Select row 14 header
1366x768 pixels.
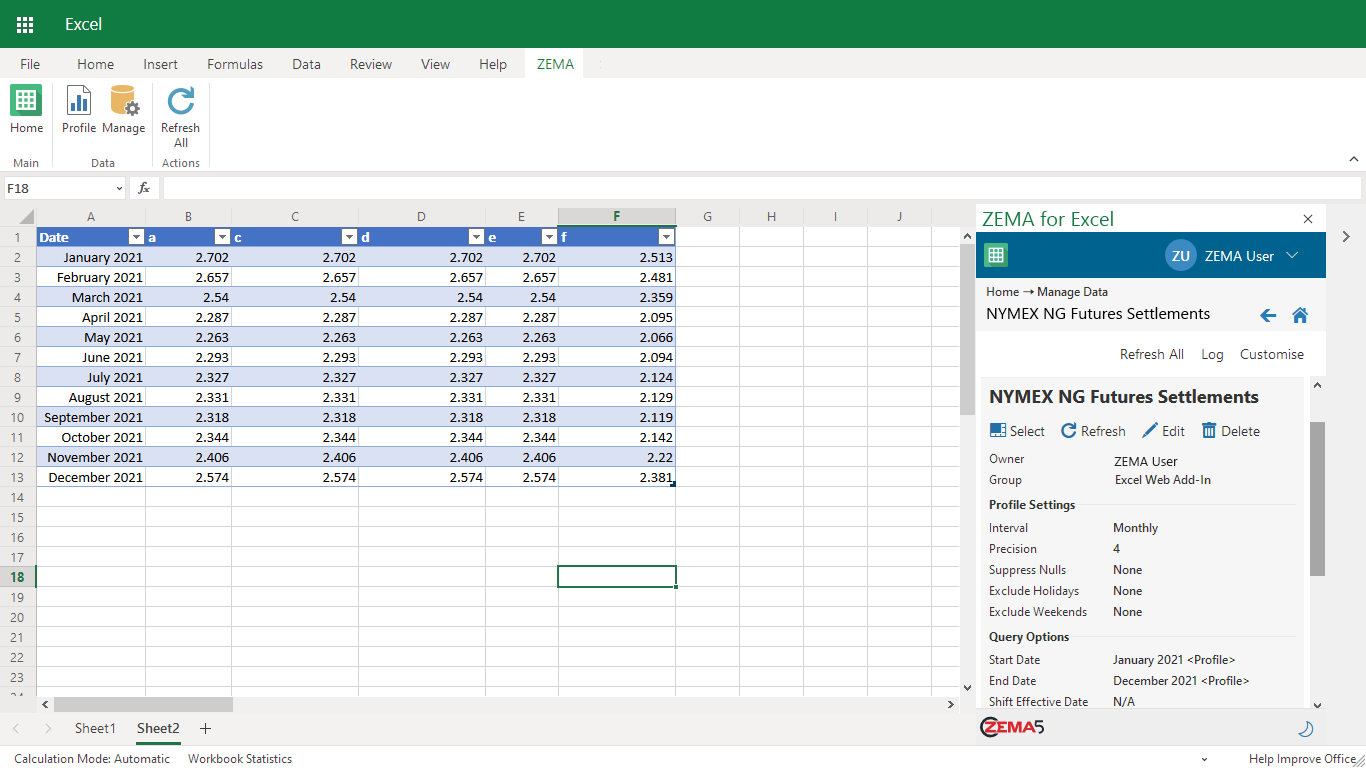click(17, 497)
